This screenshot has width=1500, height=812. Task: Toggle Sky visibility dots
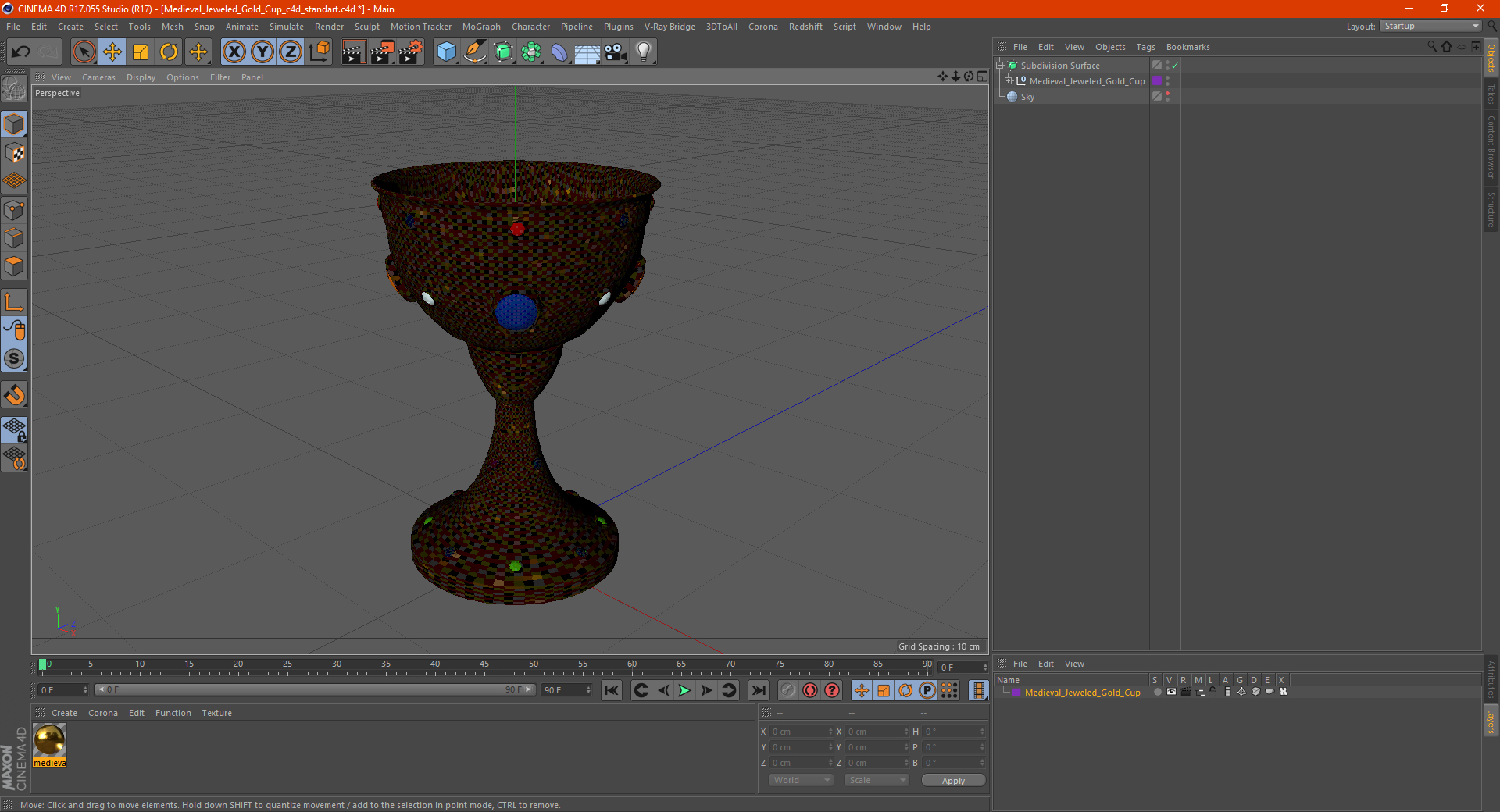click(1167, 97)
